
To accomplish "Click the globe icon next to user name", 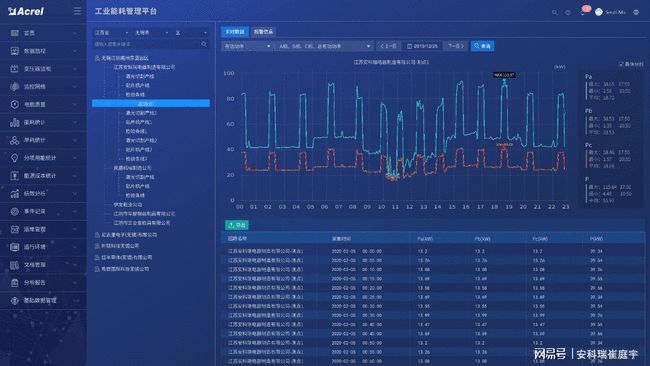I will [636, 12].
